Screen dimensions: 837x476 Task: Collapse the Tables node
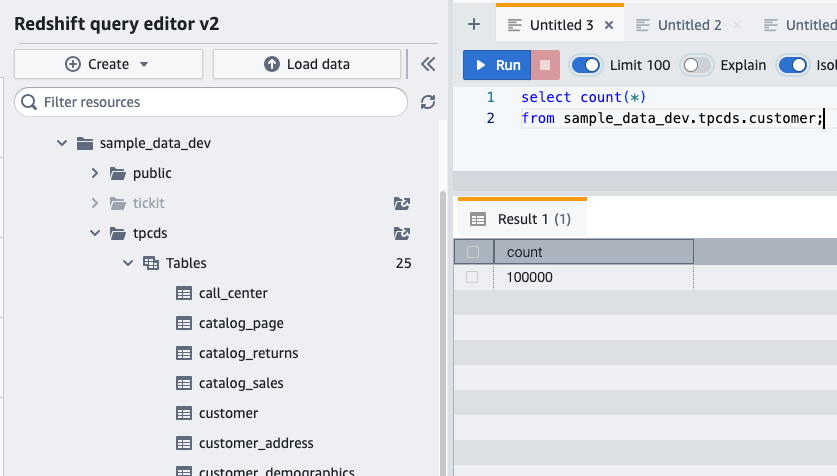pyautogui.click(x=128, y=263)
